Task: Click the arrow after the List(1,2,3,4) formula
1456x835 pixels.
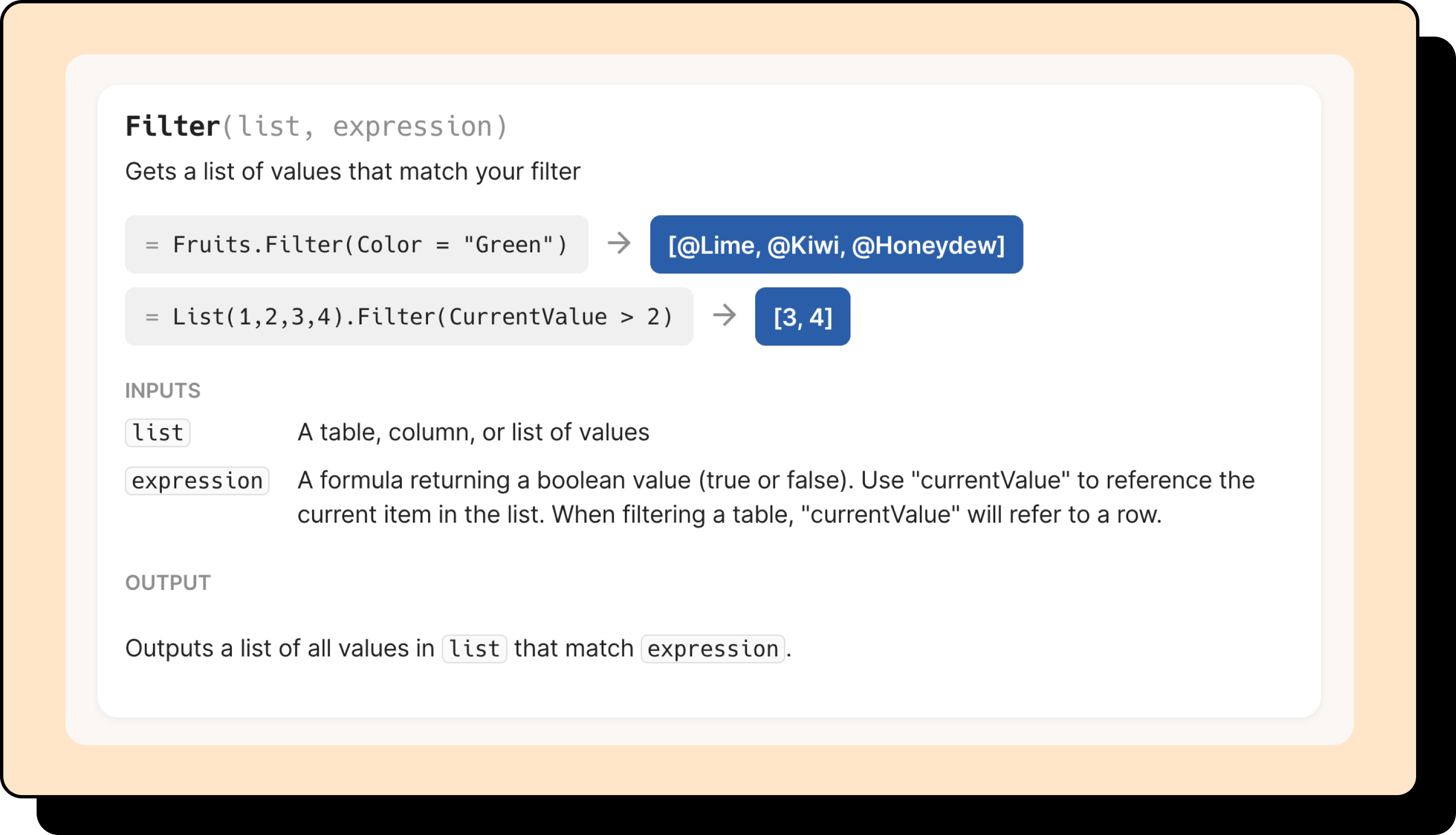Action: pos(724,315)
